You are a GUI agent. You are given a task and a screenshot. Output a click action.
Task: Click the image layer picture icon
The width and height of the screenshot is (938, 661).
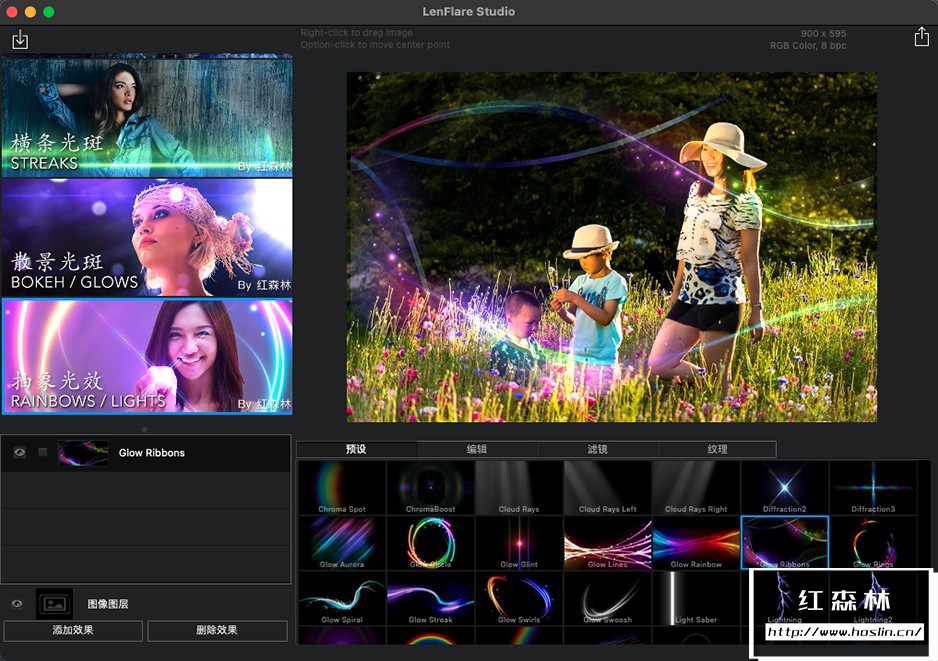point(54,604)
